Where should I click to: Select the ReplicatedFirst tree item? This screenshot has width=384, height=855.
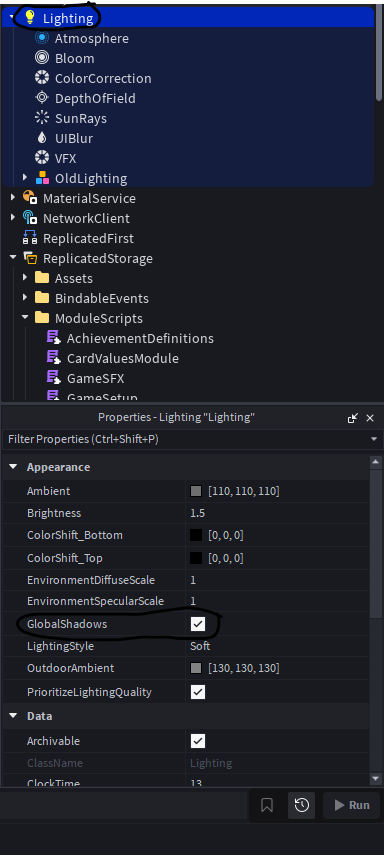point(78,238)
